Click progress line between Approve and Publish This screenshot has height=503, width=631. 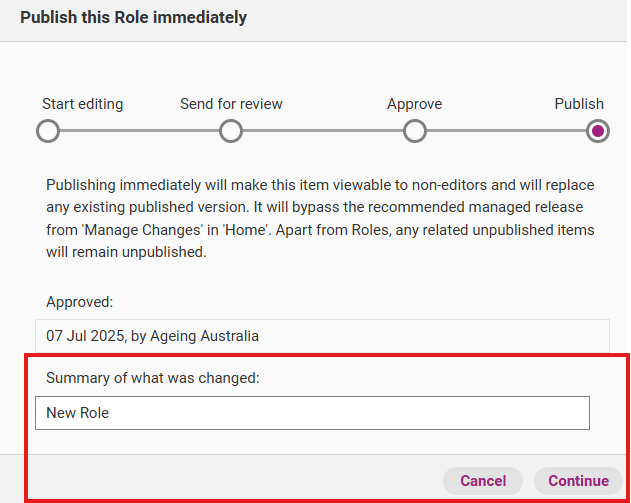click(x=506, y=131)
